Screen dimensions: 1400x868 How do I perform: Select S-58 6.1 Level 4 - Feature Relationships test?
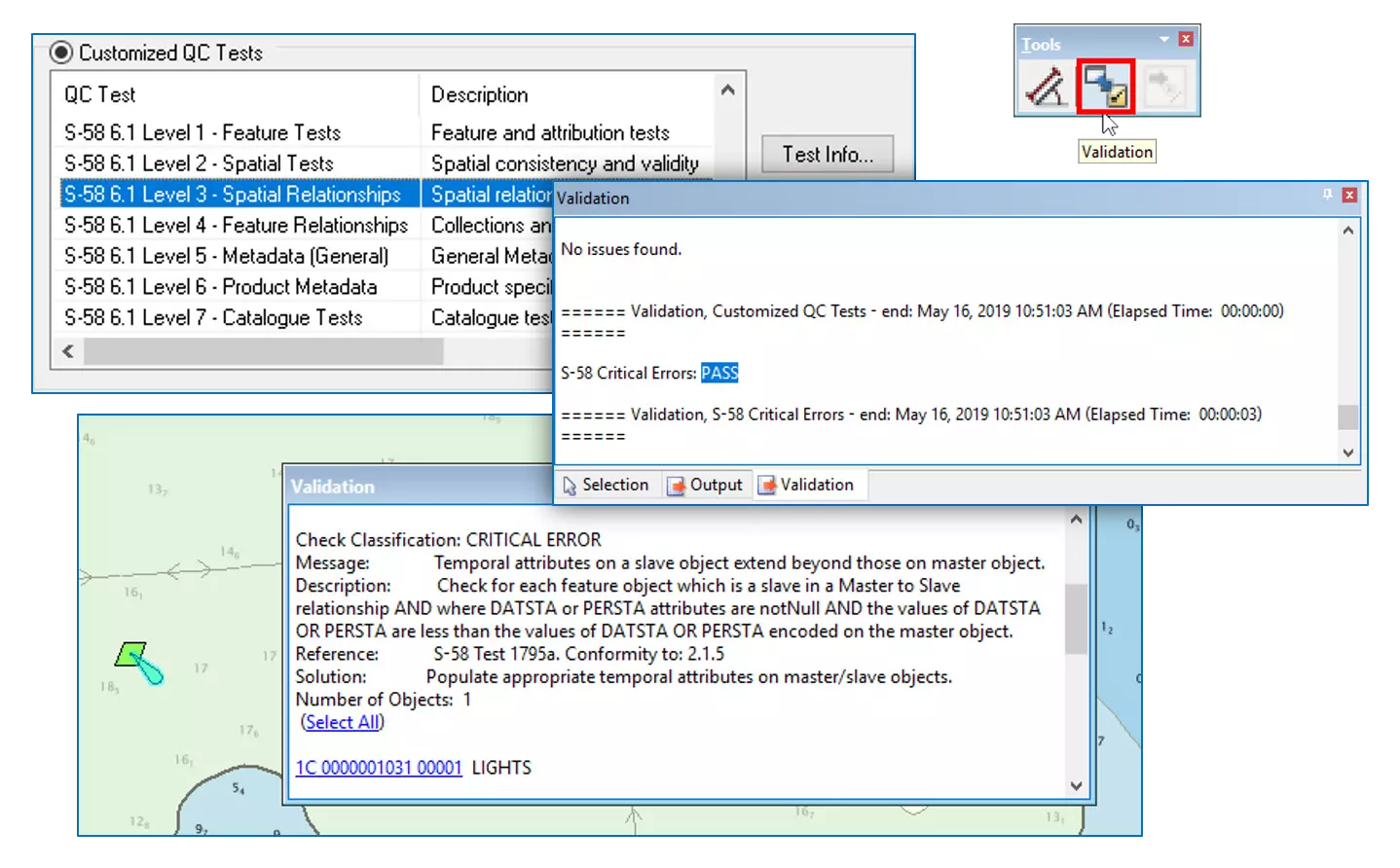[234, 225]
